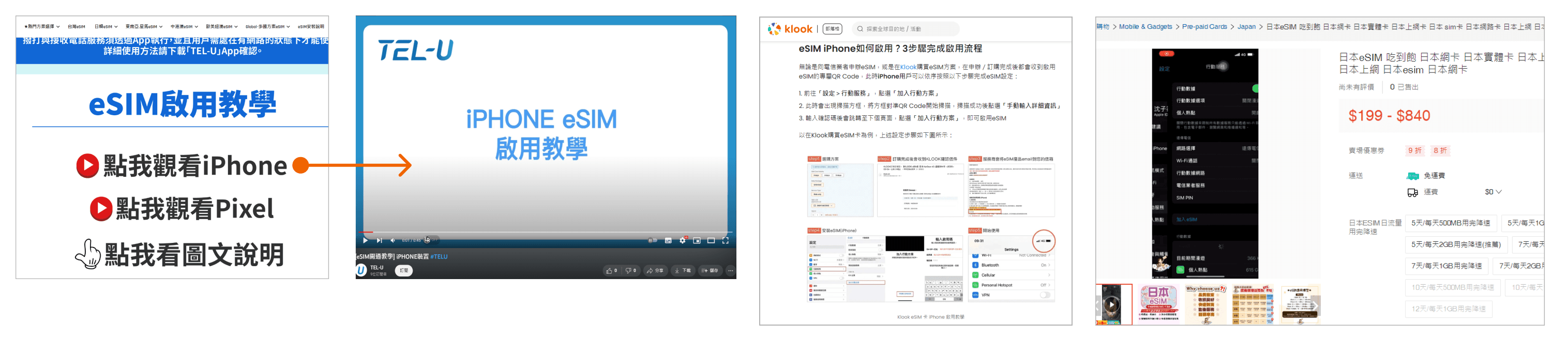Click the 9 折 coupon tag

[x=1414, y=151]
